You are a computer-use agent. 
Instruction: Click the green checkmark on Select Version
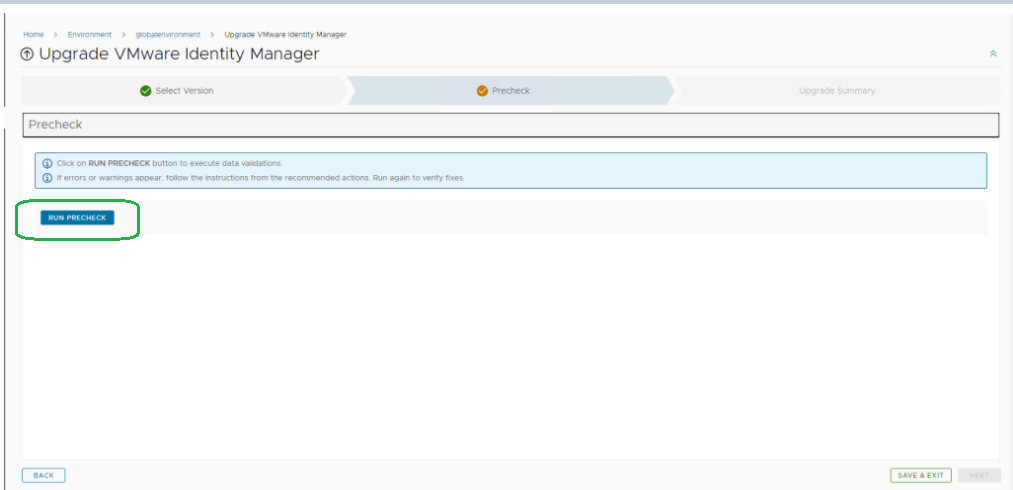(x=146, y=91)
